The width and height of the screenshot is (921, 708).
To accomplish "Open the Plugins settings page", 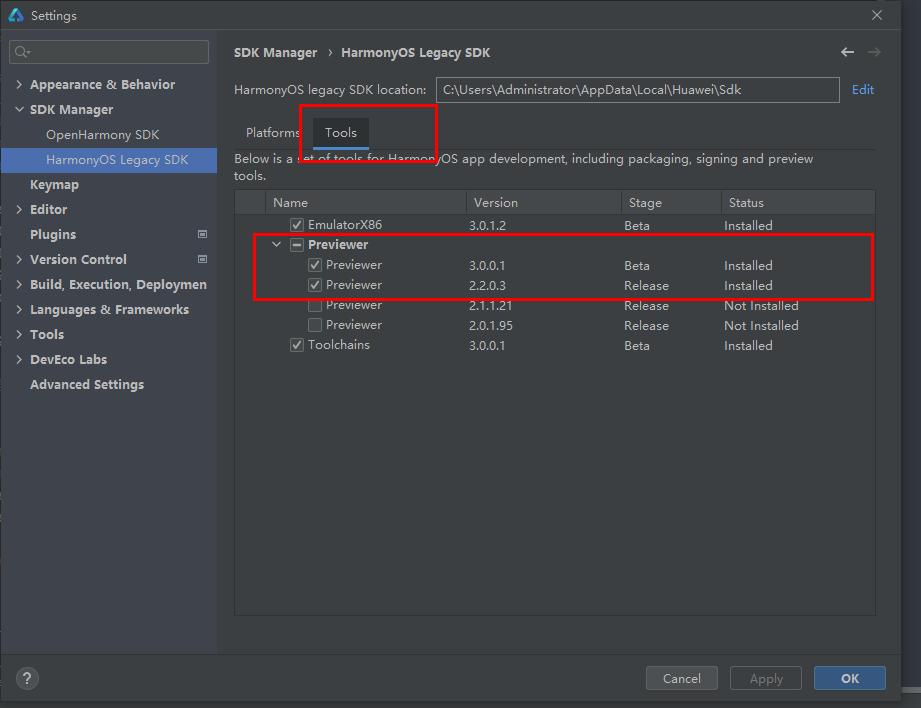I will (53, 234).
